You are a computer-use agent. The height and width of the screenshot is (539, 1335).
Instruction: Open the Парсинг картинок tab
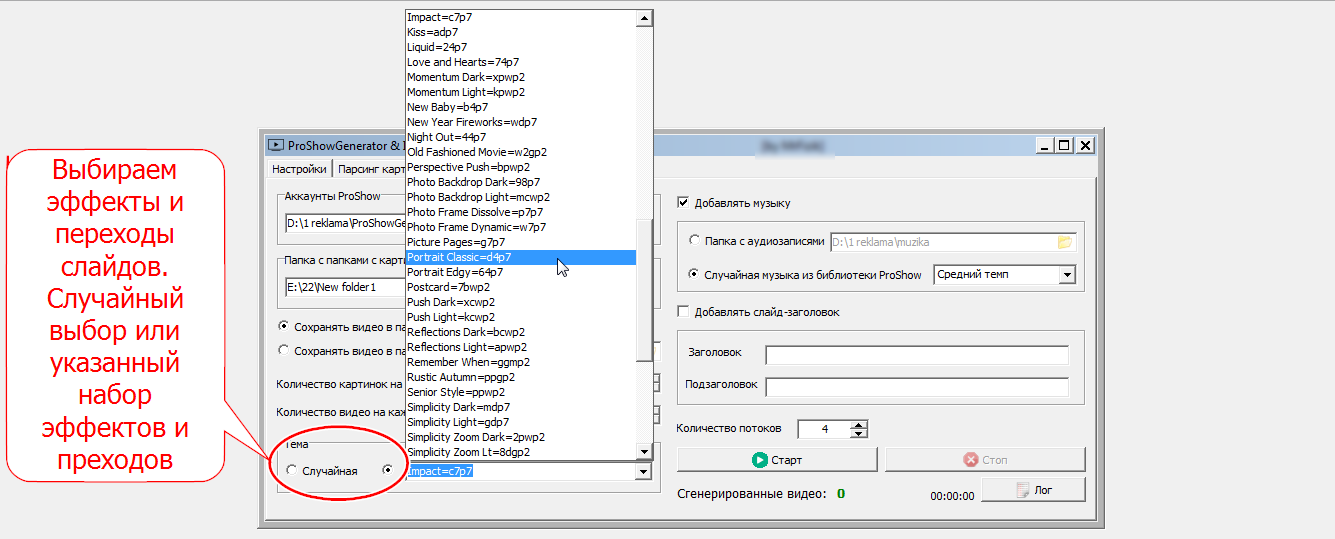369,169
